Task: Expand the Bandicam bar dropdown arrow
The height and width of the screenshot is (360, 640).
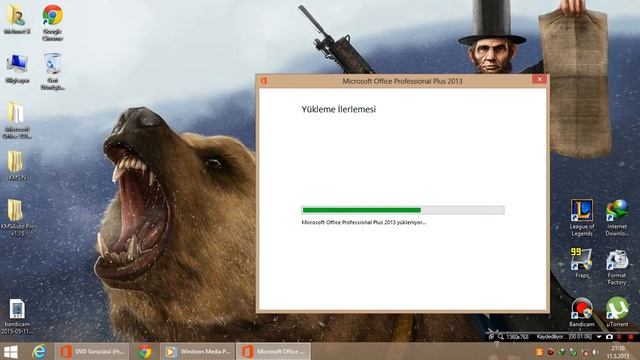Action: 599,337
